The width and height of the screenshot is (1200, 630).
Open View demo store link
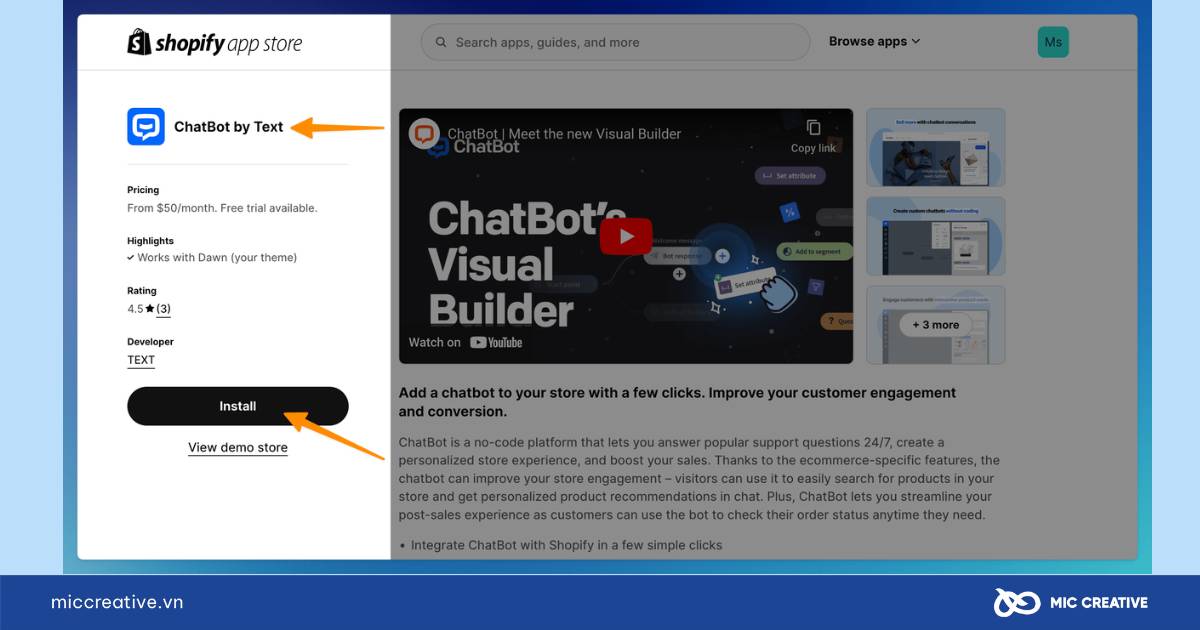click(x=238, y=448)
